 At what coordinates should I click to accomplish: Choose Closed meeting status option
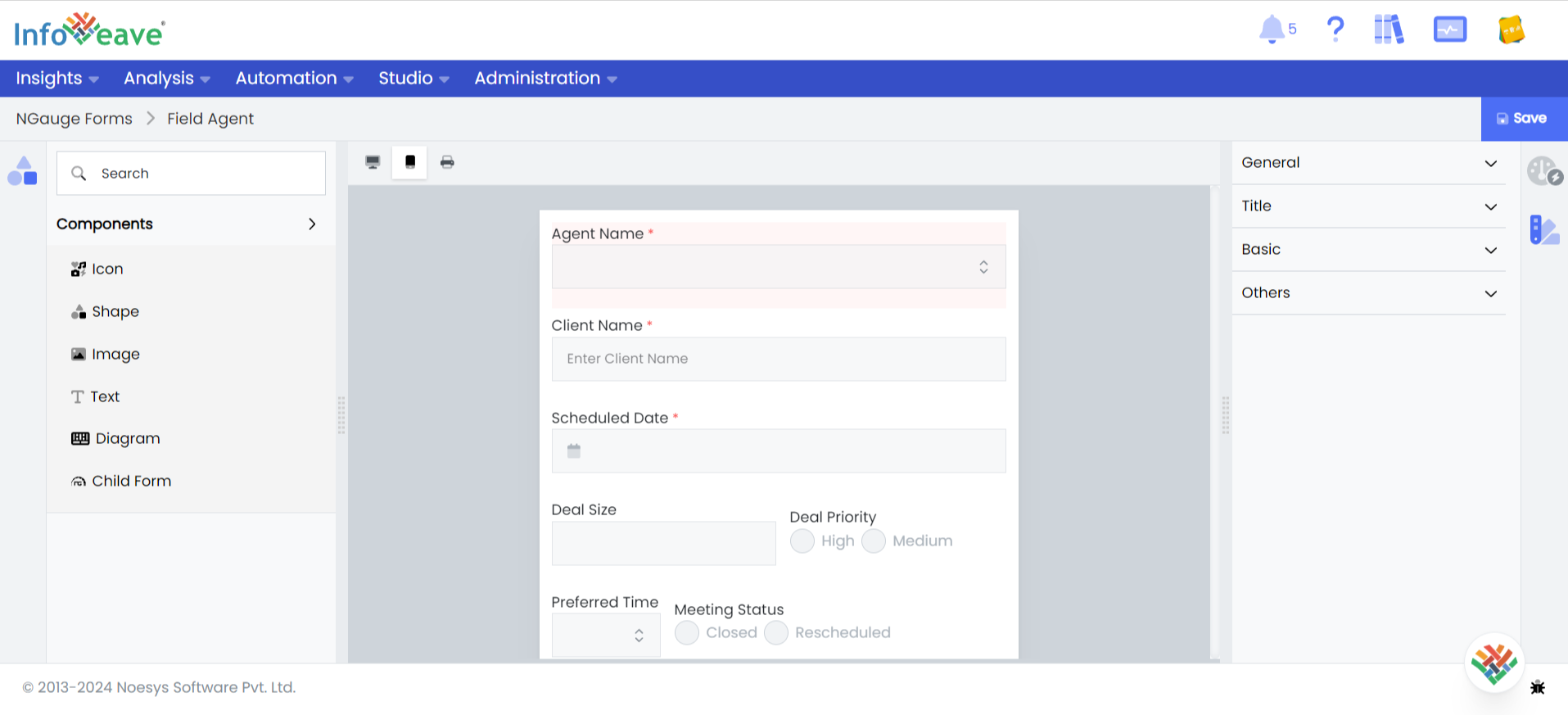(687, 633)
